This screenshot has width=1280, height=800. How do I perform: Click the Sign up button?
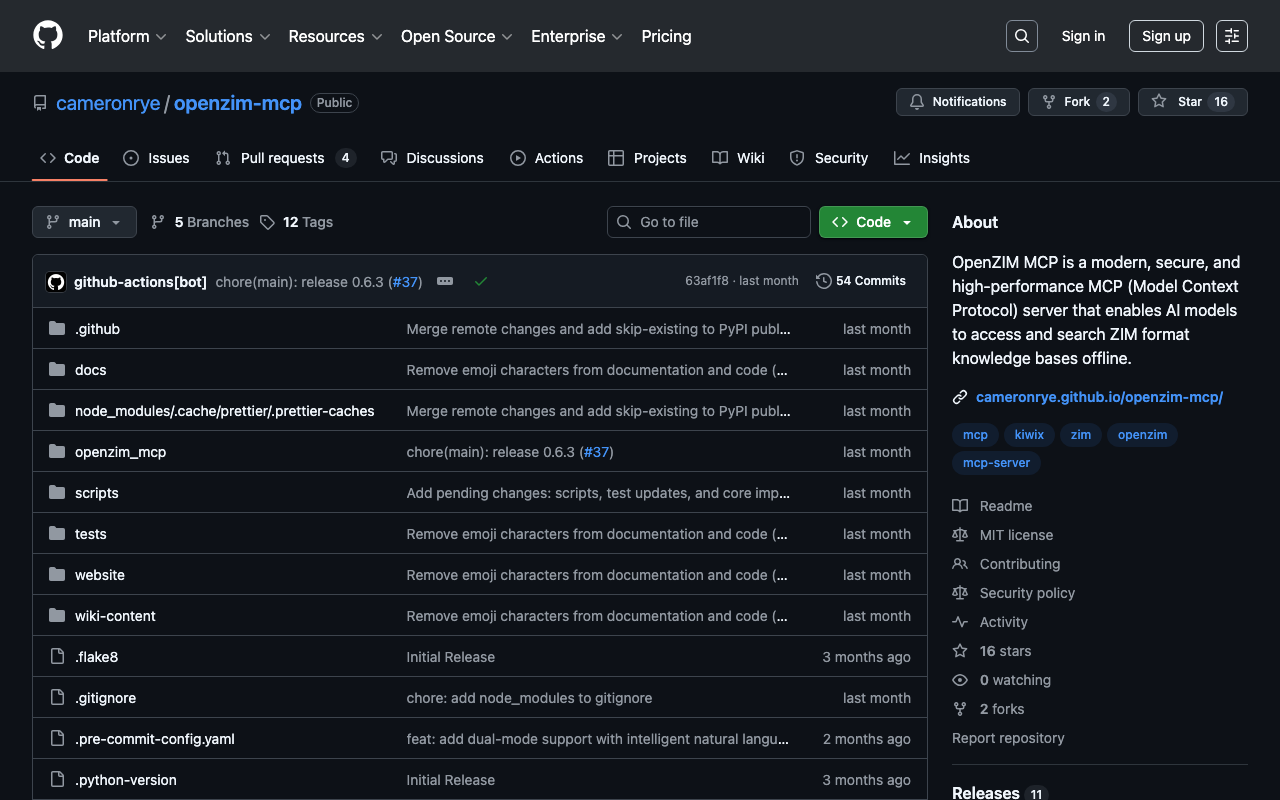[1165, 36]
